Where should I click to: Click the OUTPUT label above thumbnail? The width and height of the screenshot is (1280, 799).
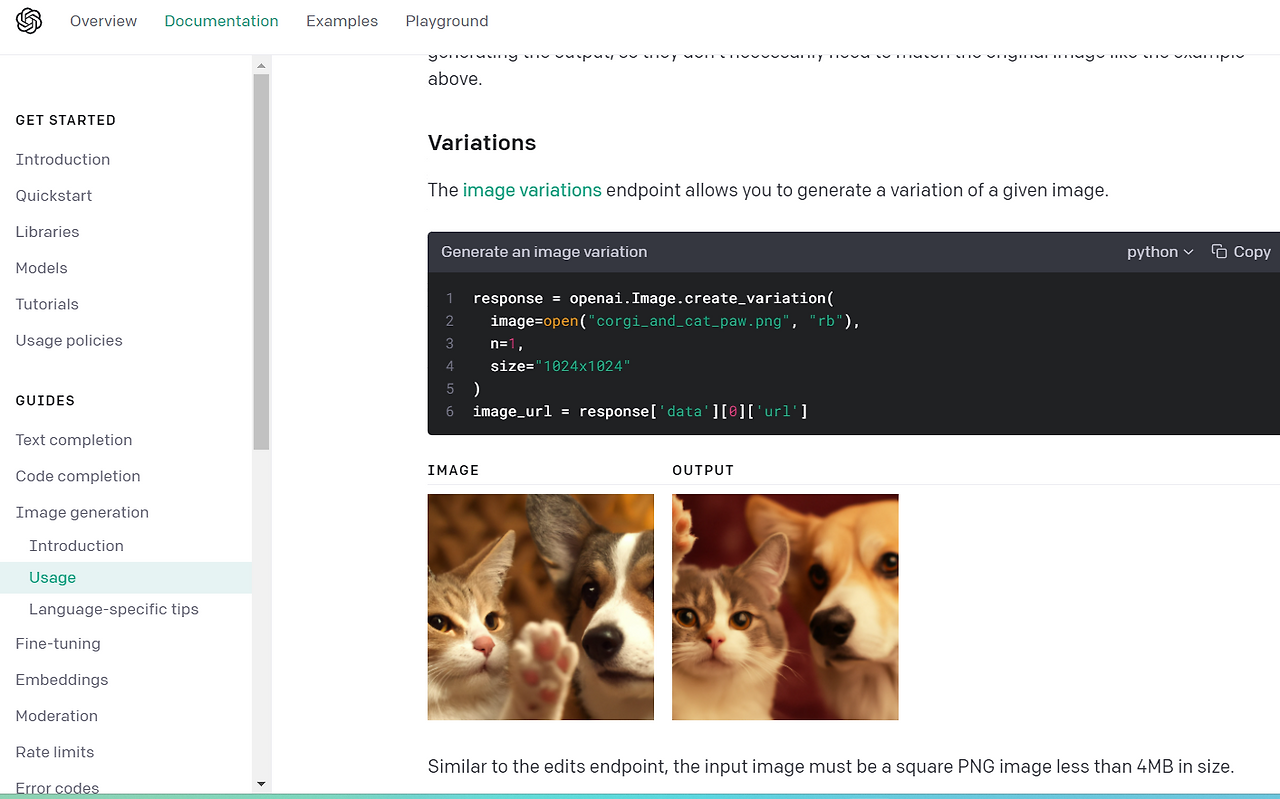(x=703, y=470)
